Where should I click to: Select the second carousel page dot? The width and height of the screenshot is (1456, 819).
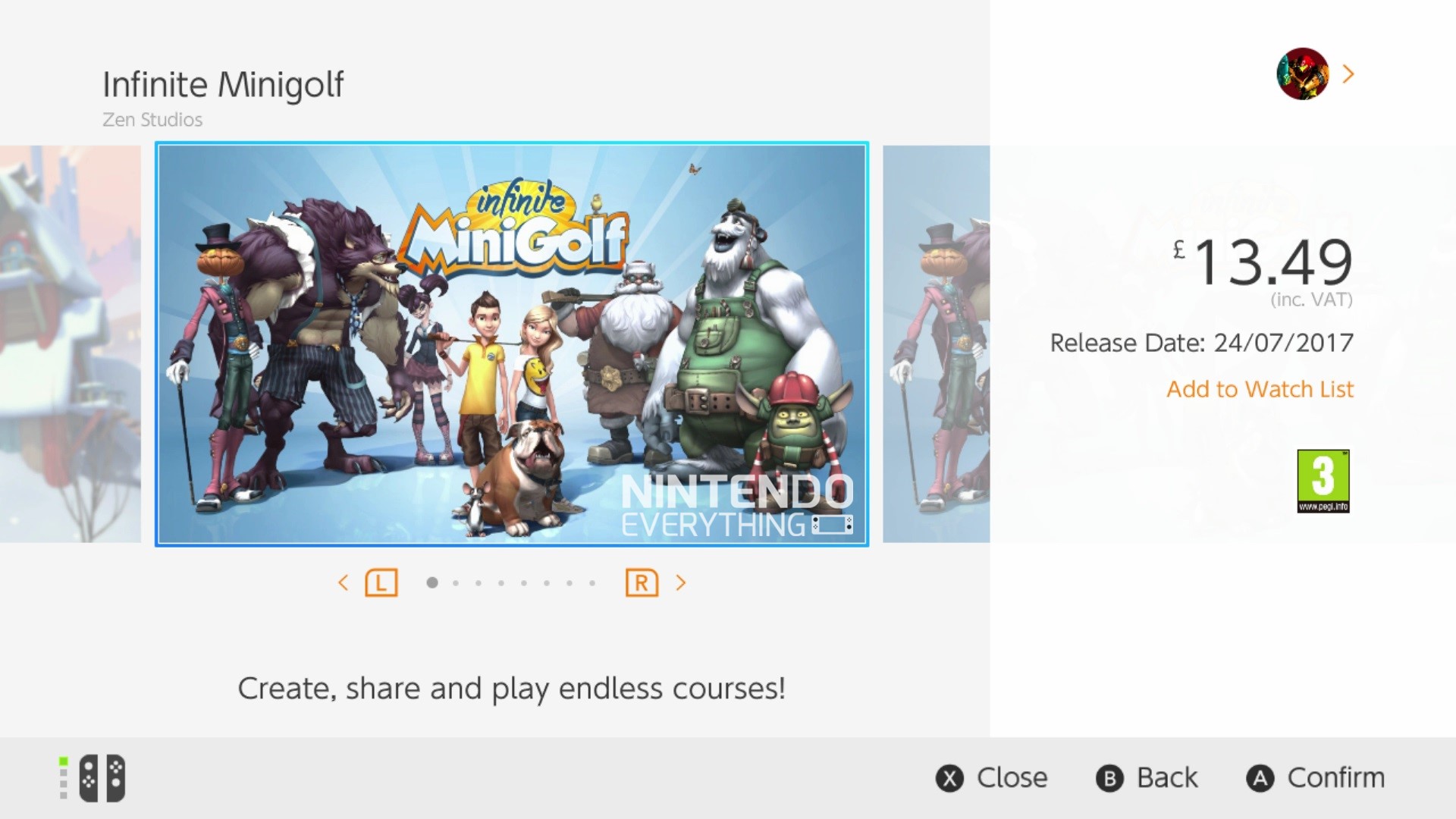456,583
